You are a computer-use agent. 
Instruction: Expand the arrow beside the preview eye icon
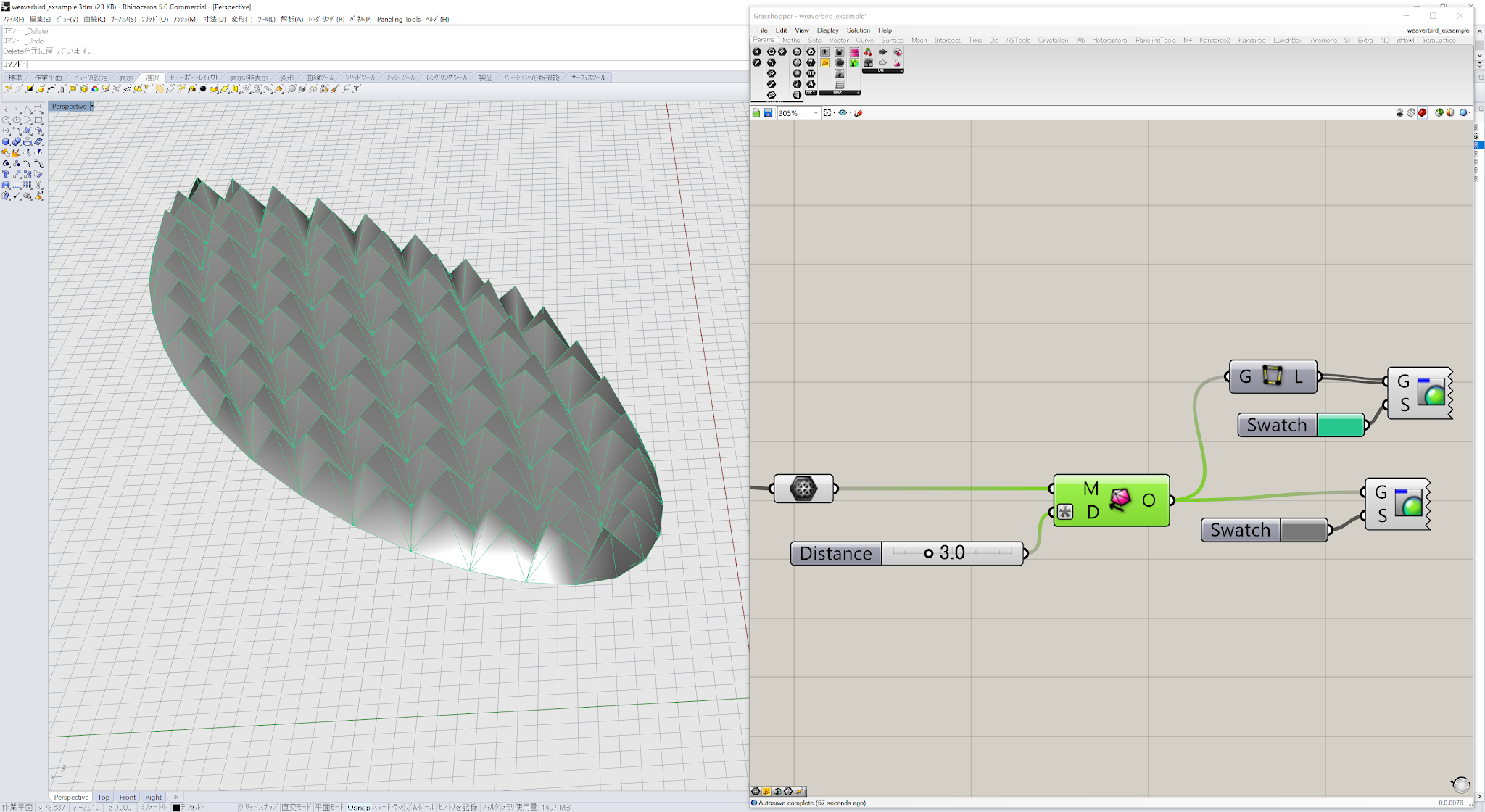pyautogui.click(x=851, y=113)
